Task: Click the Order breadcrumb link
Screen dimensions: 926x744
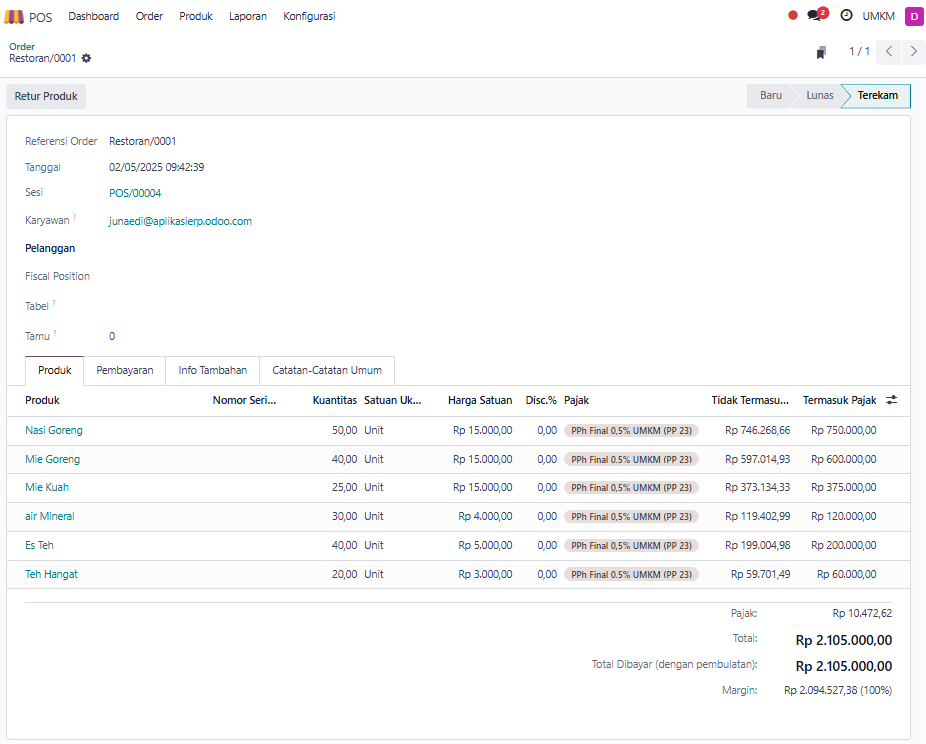Action: [22, 47]
